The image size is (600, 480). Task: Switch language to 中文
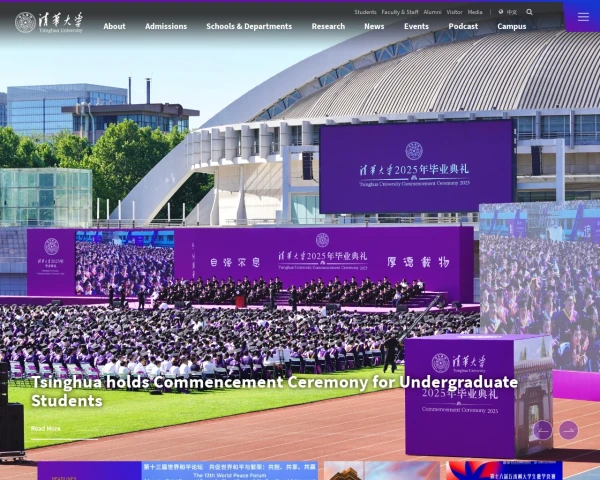click(512, 12)
